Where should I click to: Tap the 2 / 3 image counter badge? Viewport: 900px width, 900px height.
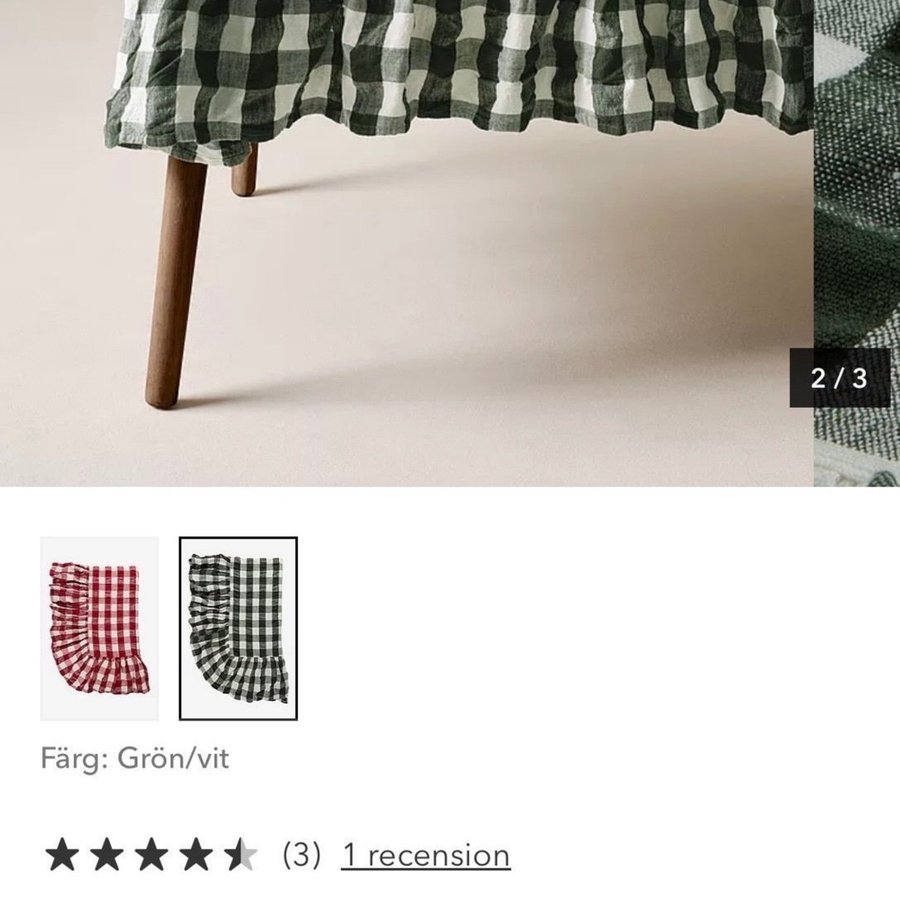coord(840,378)
